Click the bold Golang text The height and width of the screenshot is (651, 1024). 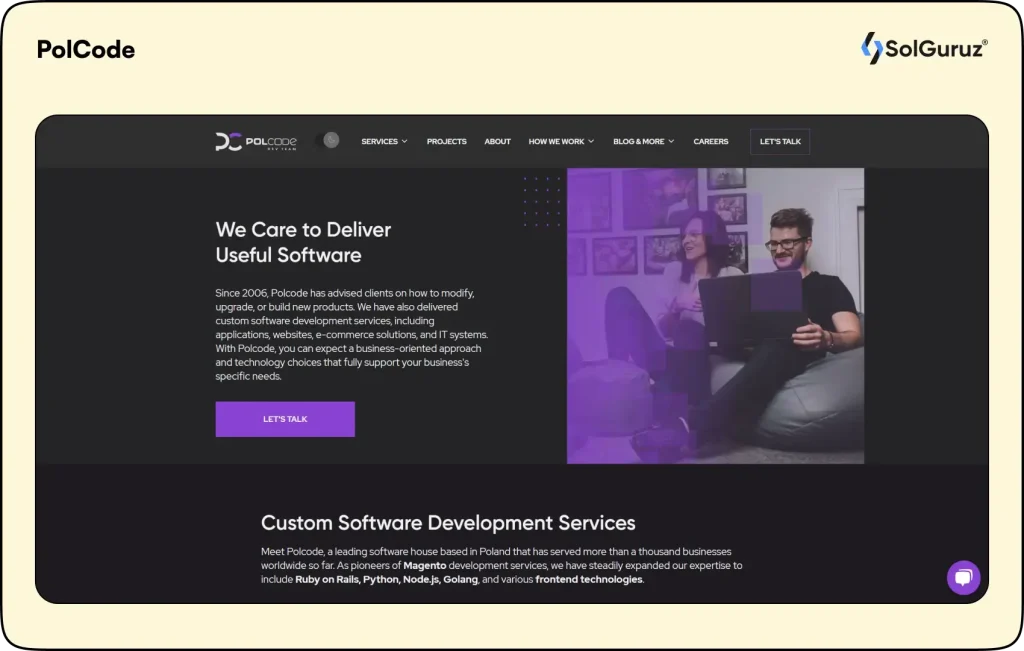[459, 580]
